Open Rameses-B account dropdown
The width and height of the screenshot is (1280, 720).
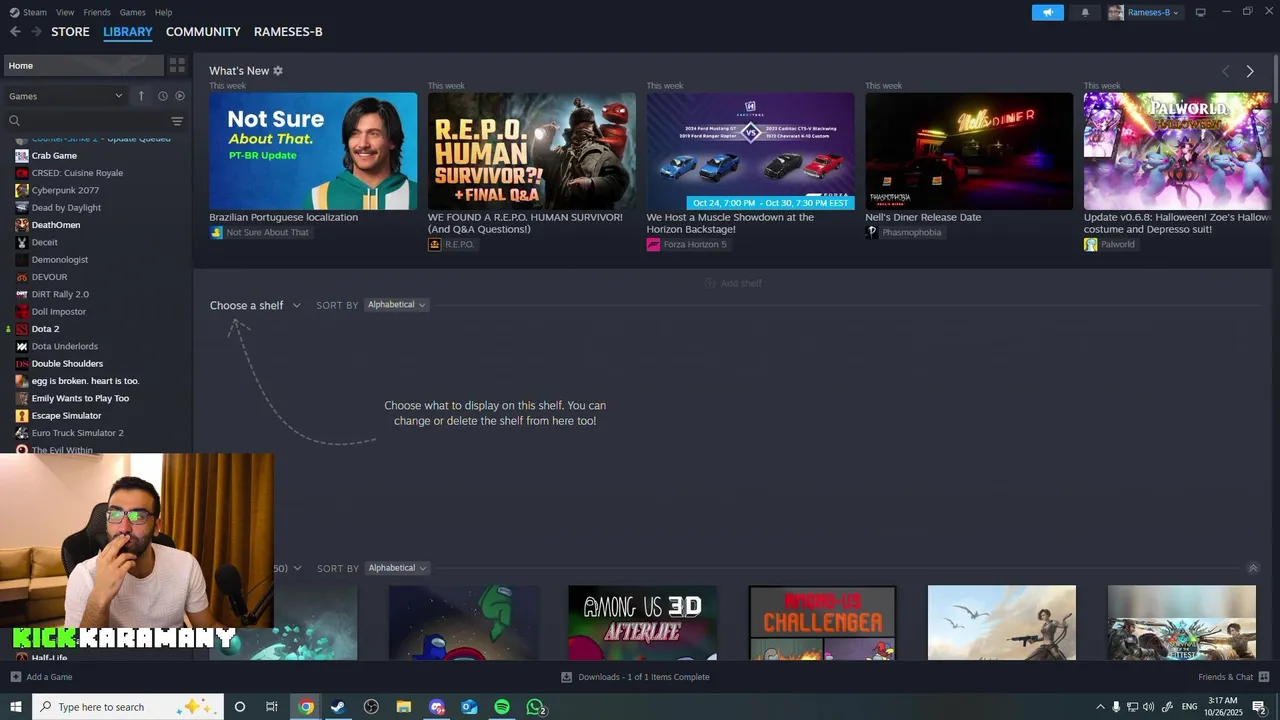pos(1144,12)
